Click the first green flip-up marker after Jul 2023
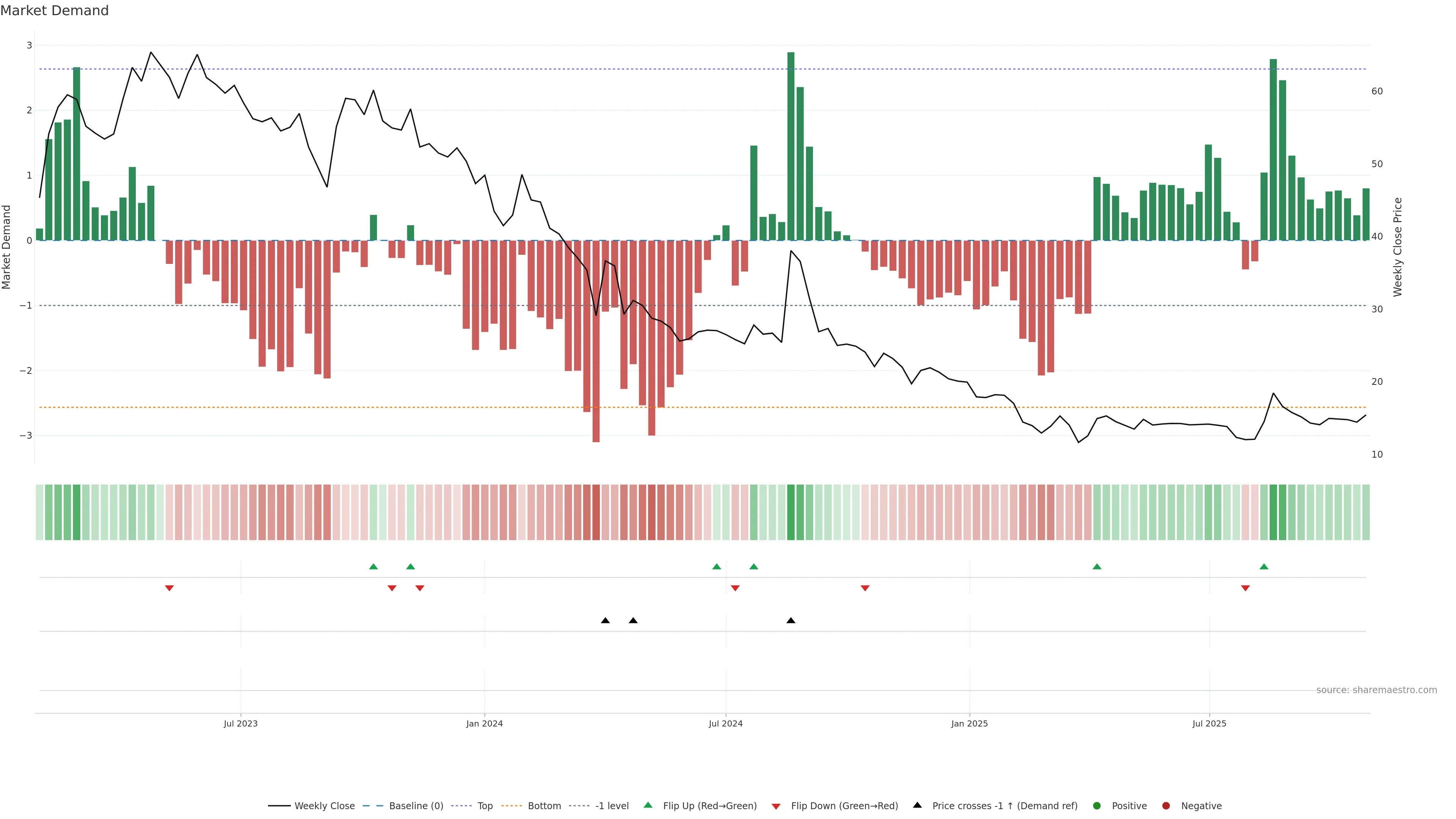The width and height of the screenshot is (1456, 819). click(x=373, y=567)
